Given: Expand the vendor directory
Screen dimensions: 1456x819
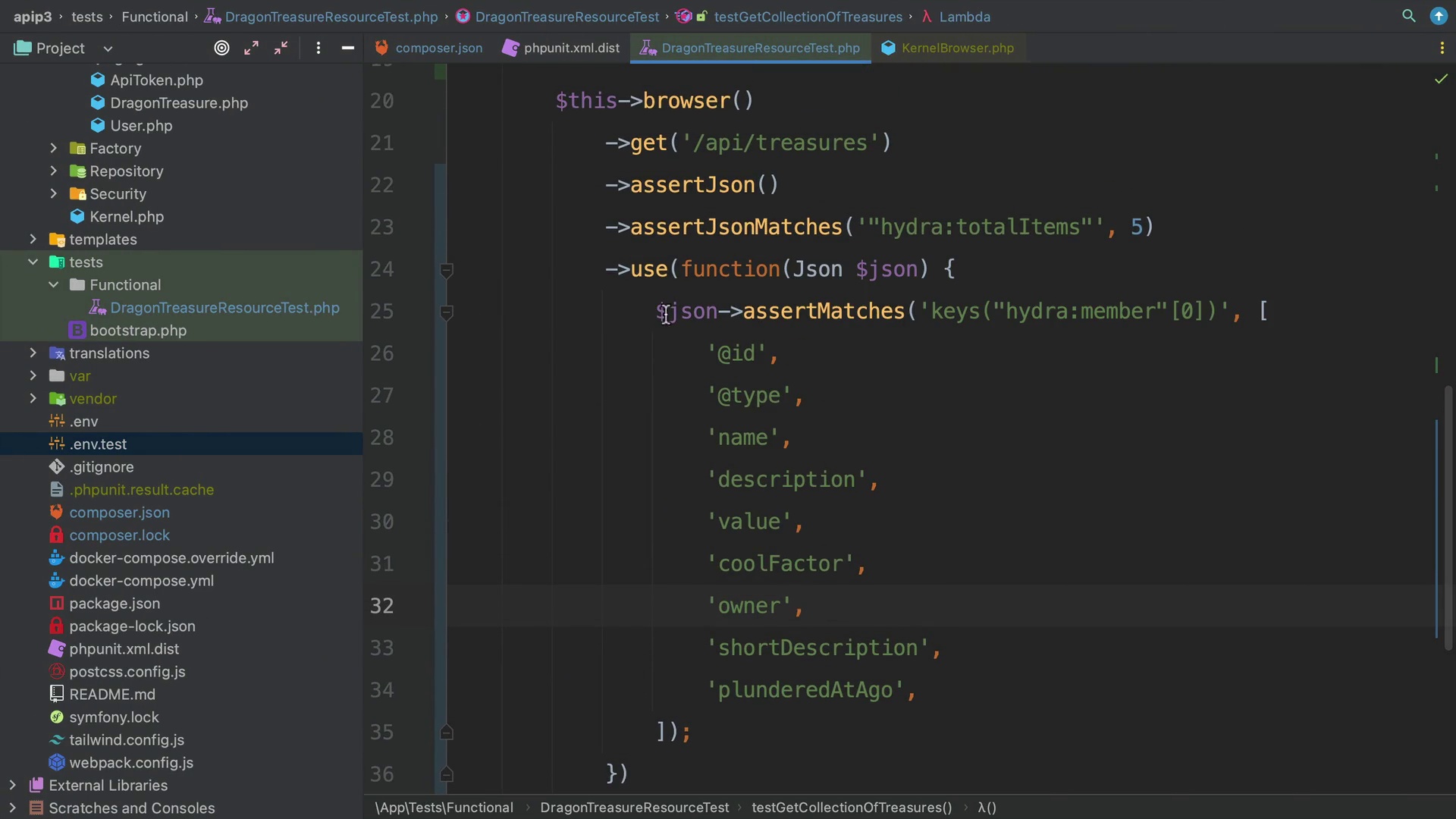Looking at the screenshot, I should 30,398.
